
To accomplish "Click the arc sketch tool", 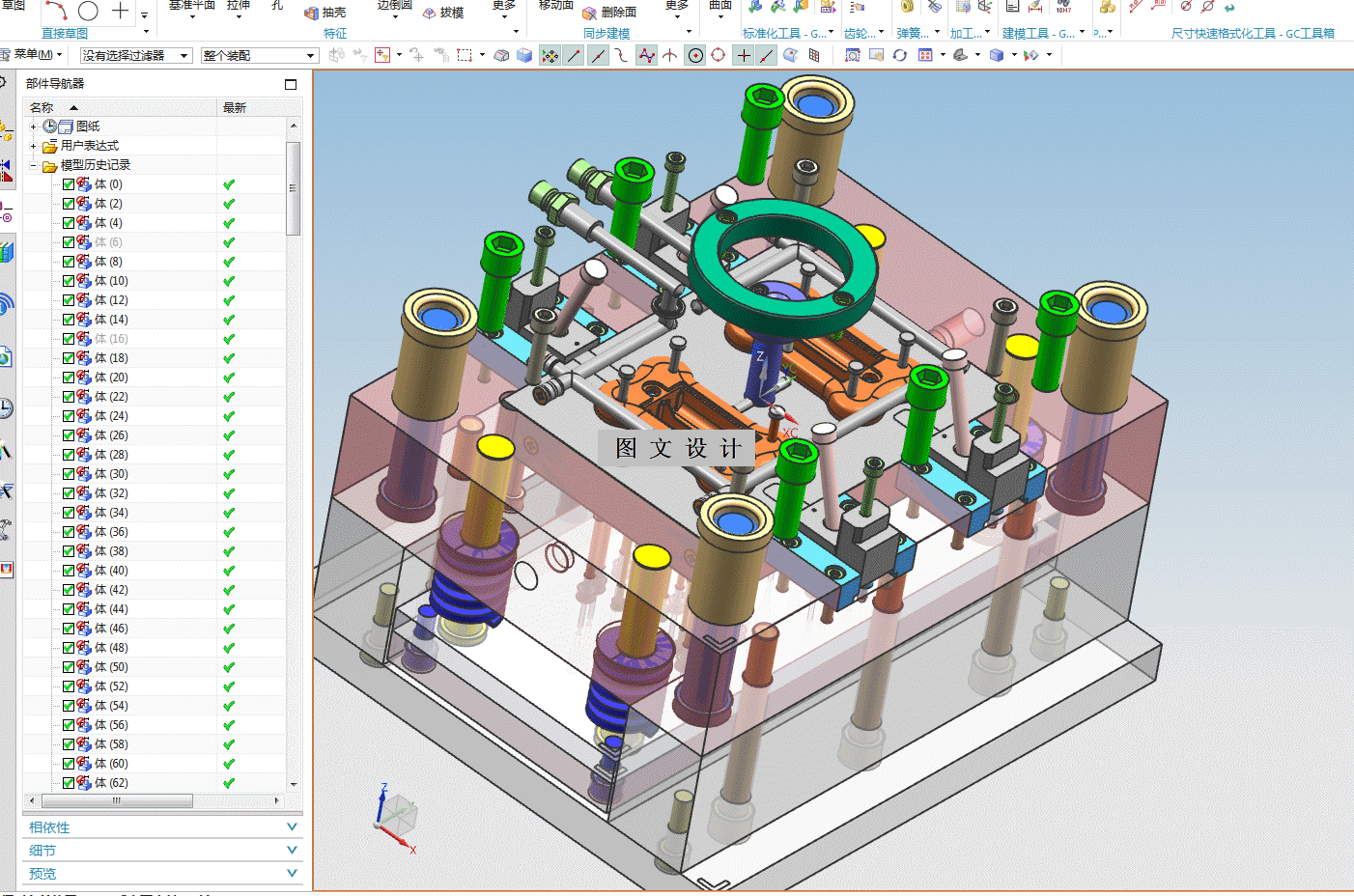I will (x=56, y=11).
